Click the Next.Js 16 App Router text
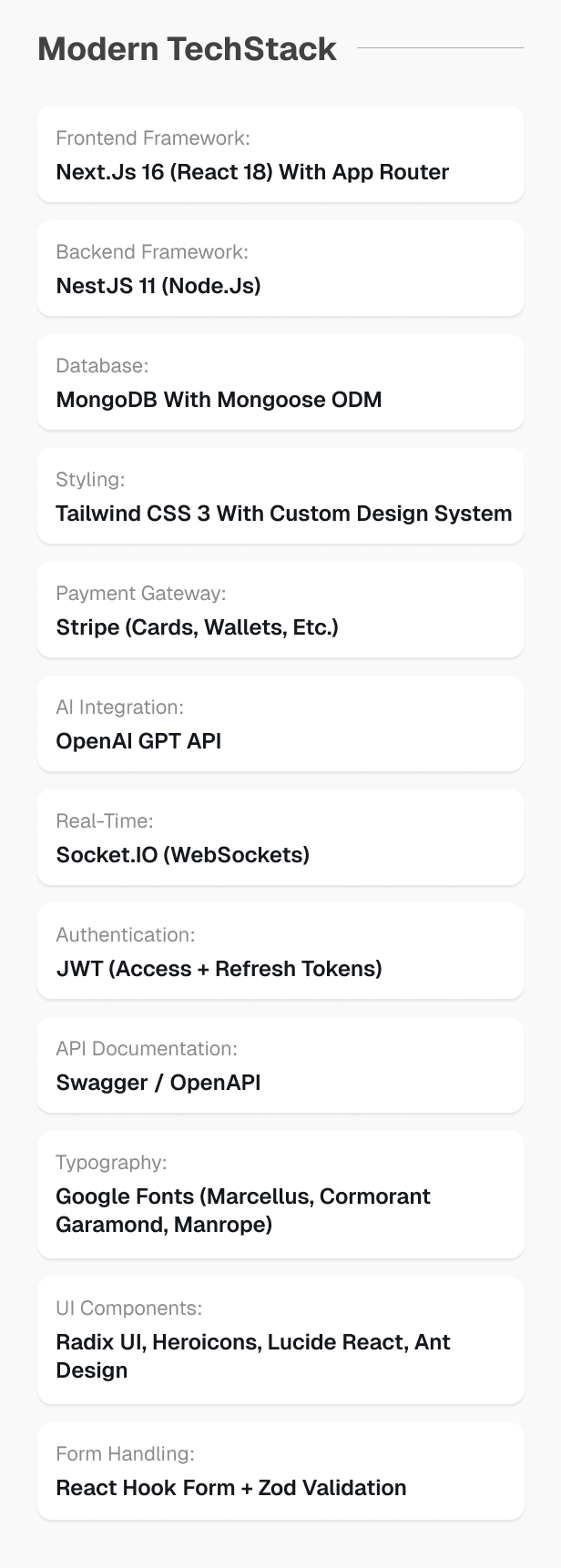 (252, 172)
